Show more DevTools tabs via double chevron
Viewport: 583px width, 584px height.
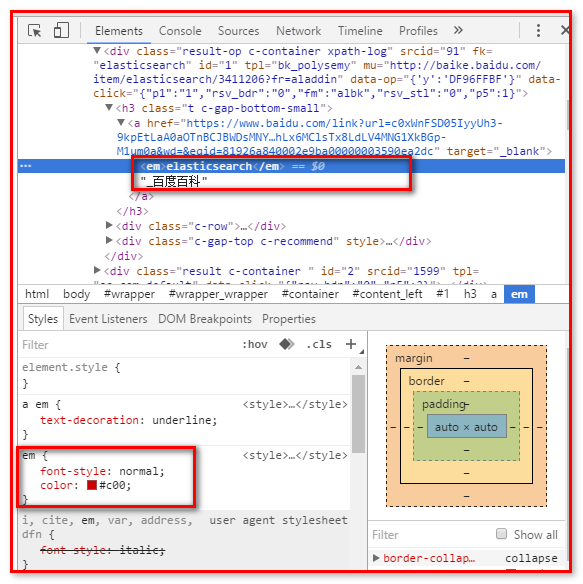(x=458, y=30)
